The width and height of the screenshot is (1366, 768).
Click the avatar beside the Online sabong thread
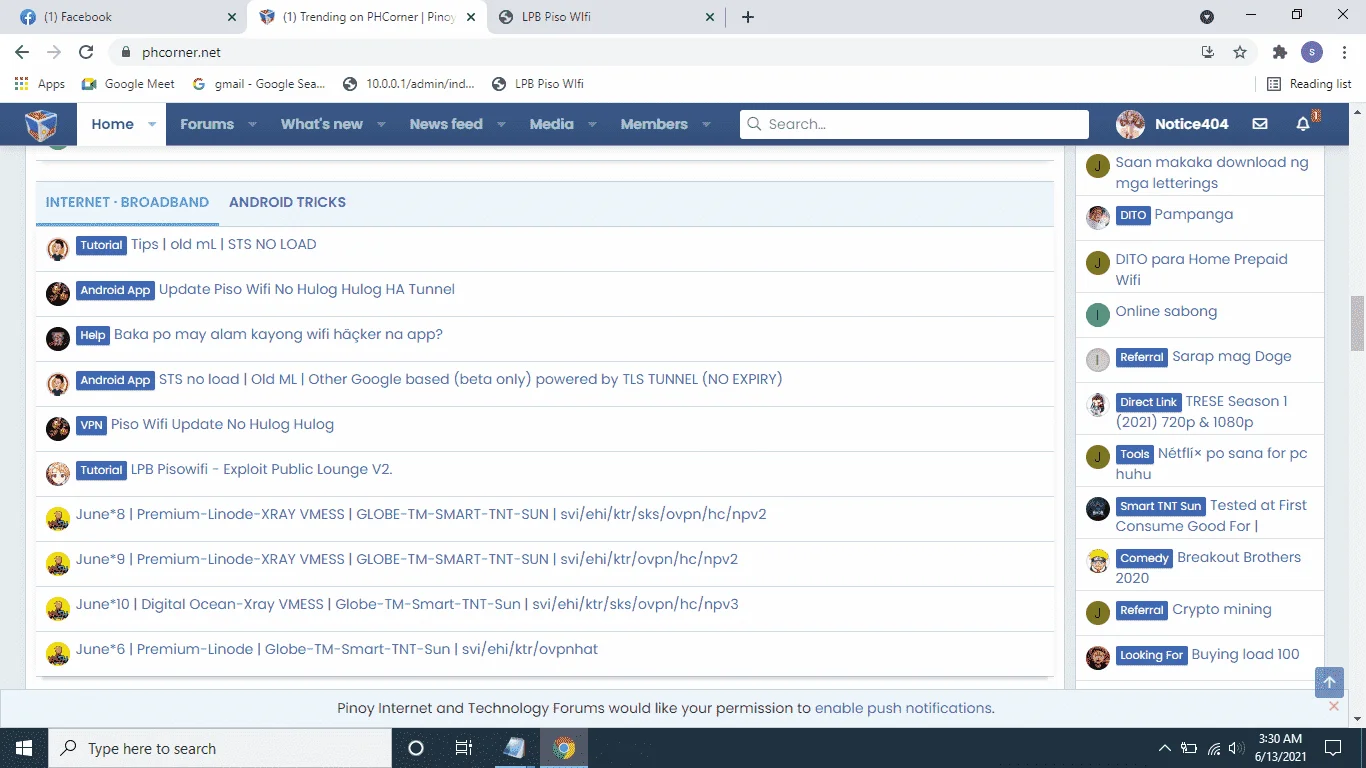point(1098,315)
